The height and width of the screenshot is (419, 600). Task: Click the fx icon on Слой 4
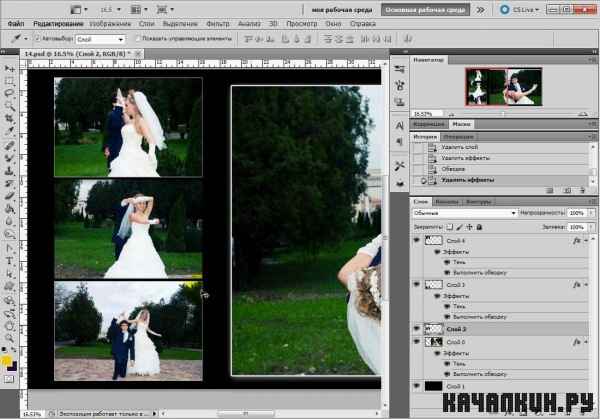[x=577, y=241]
